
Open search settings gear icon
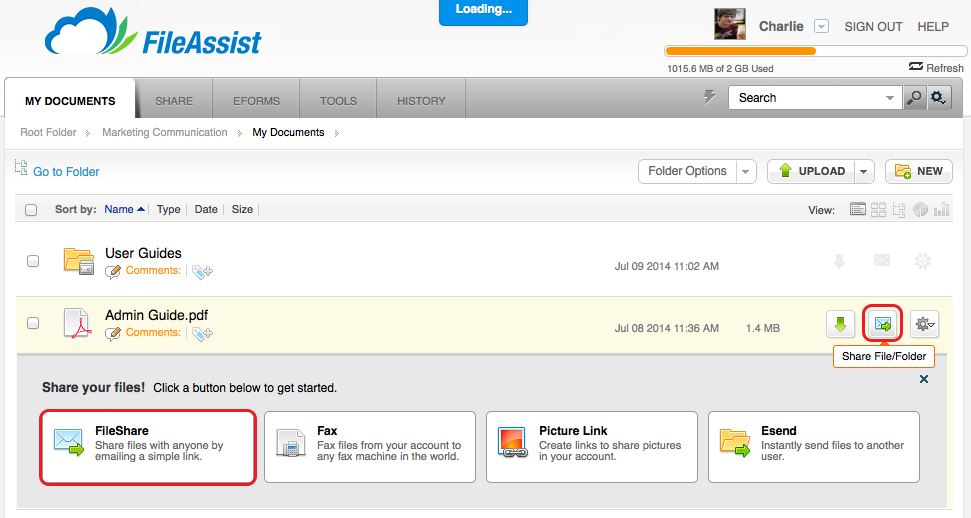(x=938, y=98)
